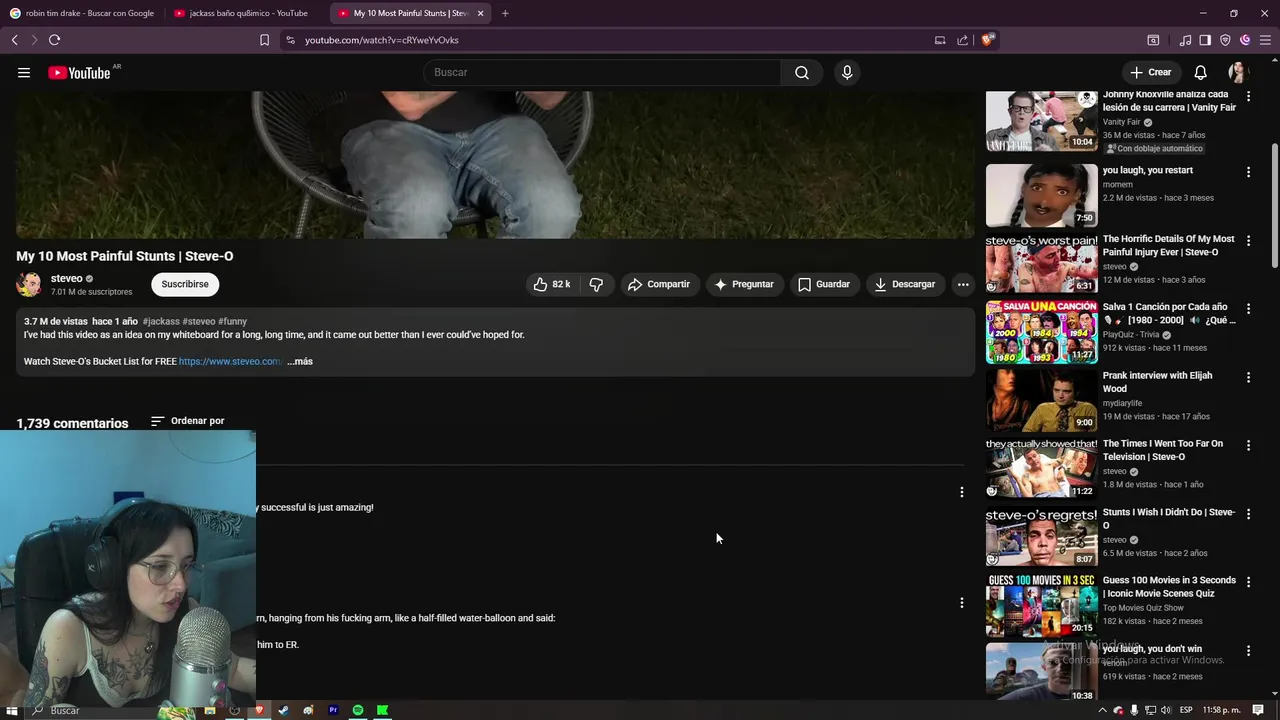Switch to robin tim drake Google tab
This screenshot has height=720, width=1280.
coord(82,13)
